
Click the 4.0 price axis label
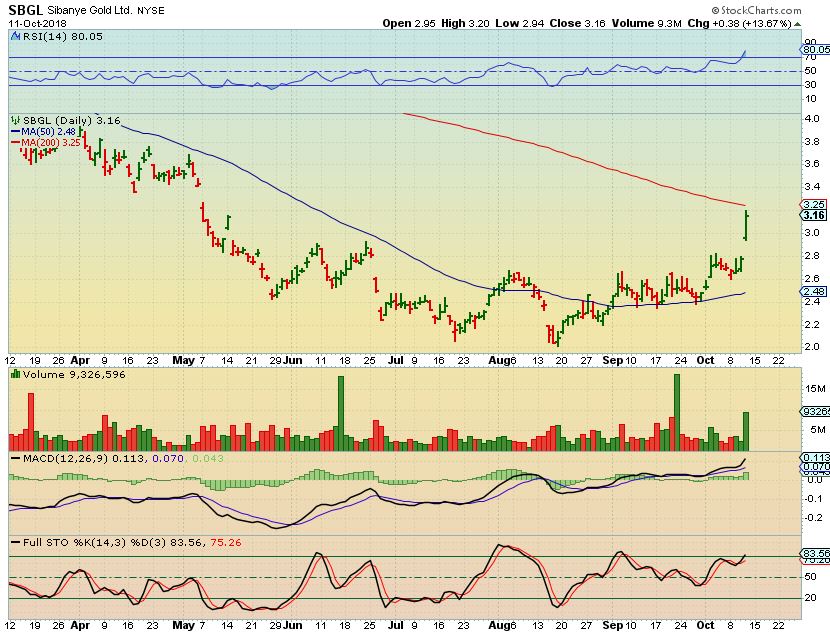pos(812,119)
